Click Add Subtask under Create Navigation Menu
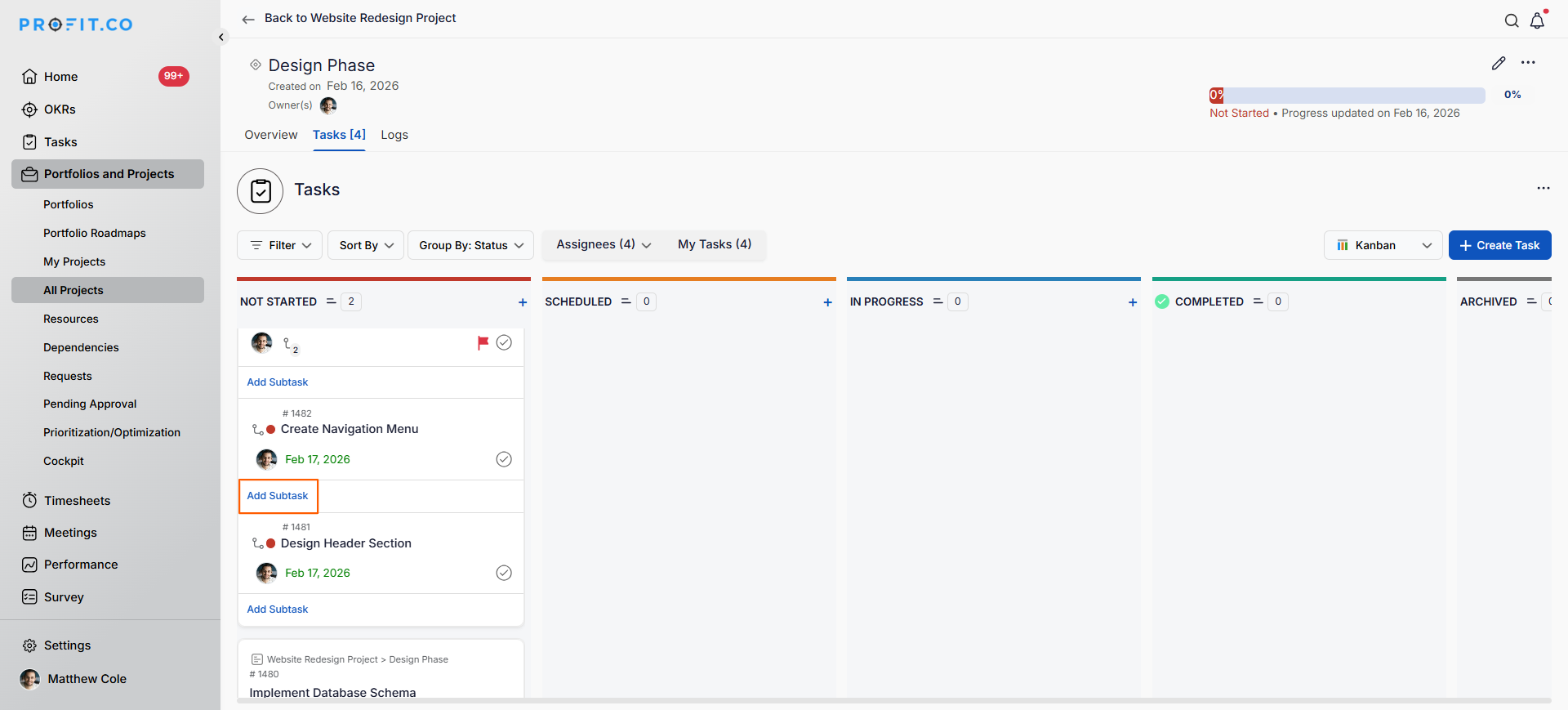The image size is (1568, 710). click(278, 496)
